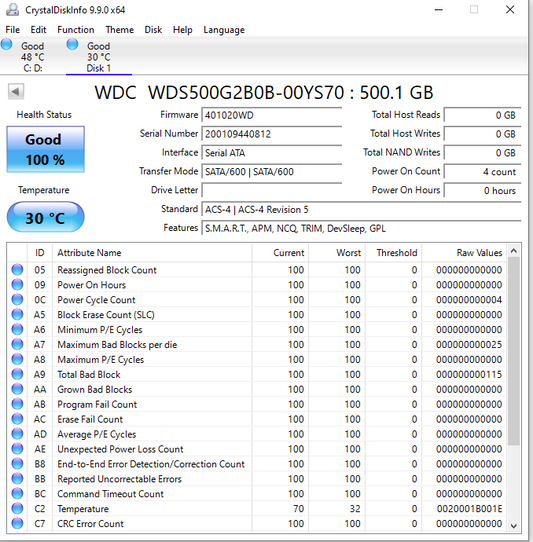This screenshot has height=542, width=533.
Task: Click status icon for Total Bad Block
Action: coord(17,374)
